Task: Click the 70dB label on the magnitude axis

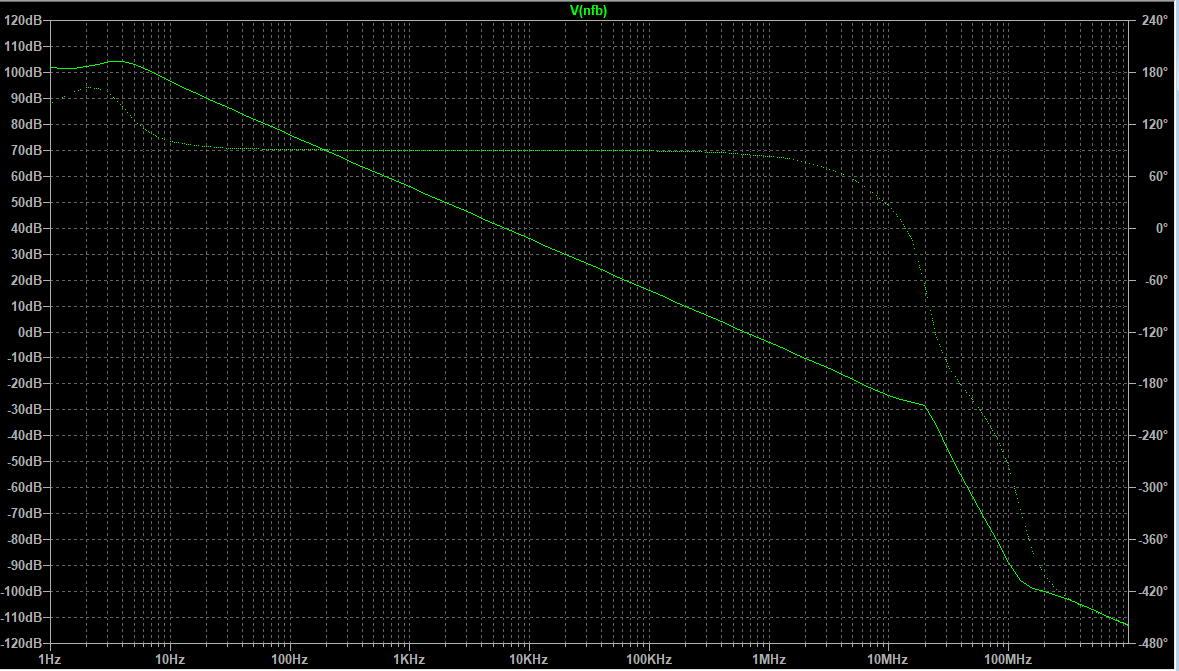Action: (26, 150)
